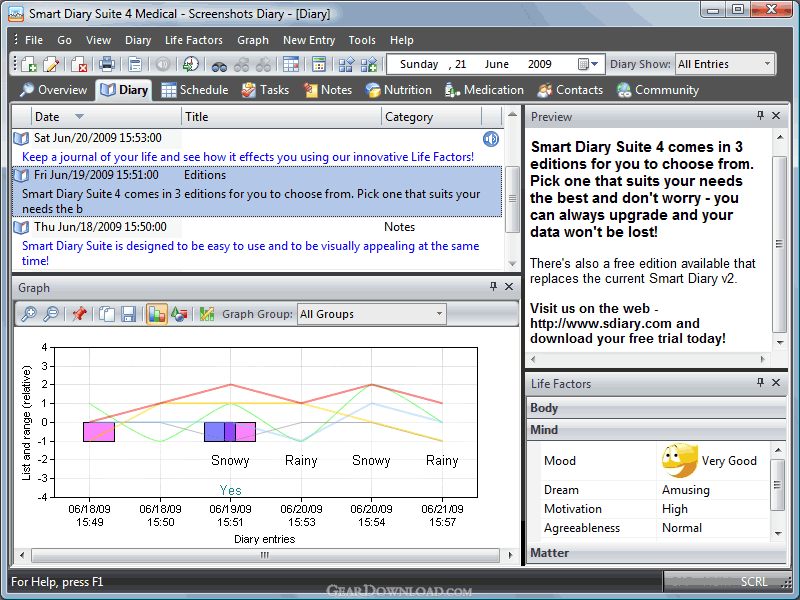800x600 pixels.
Task: Switch to the Overview tab
Action: [x=53, y=90]
